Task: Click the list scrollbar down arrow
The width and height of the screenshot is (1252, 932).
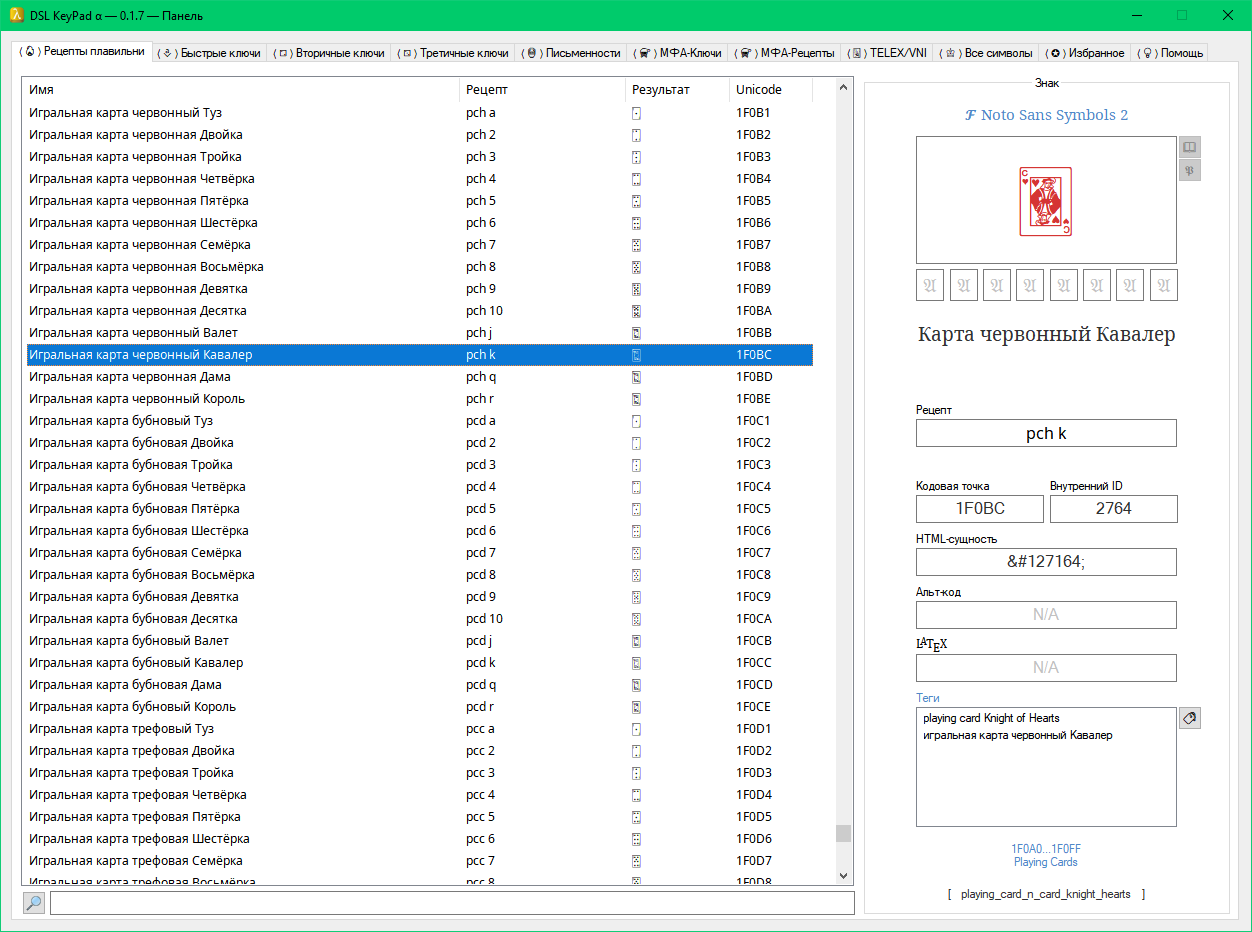Action: point(844,876)
